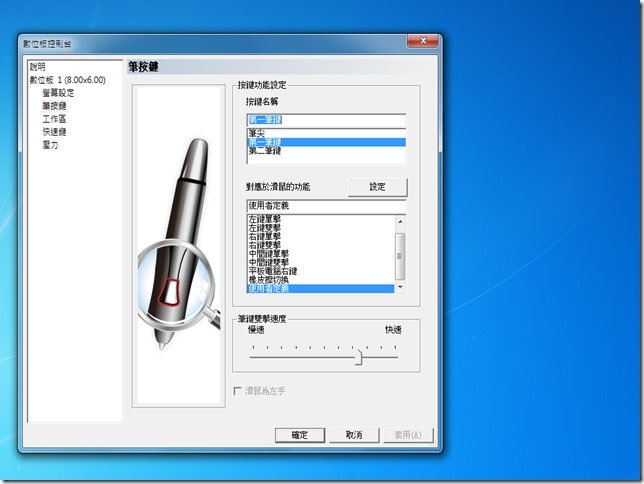The width and height of the screenshot is (644, 484).
Task: Toggle the 滑鼠為左手 checkbox
Action: (237, 390)
